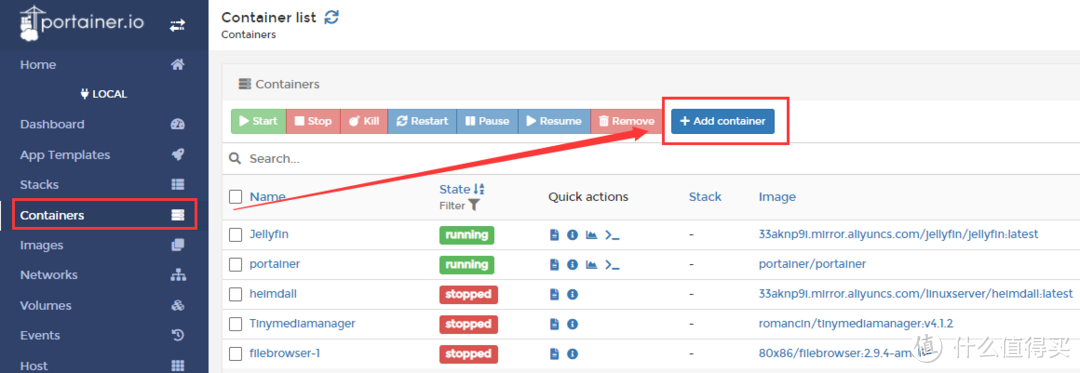Viewport: 1080px width, 373px height.
Task: Open the inspect icon for filebrowser-1
Action: (x=572, y=354)
